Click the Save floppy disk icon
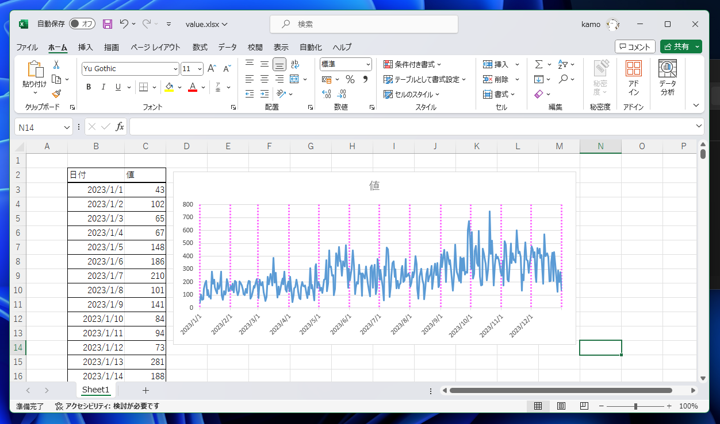Image resolution: width=720 pixels, height=424 pixels. click(x=107, y=24)
